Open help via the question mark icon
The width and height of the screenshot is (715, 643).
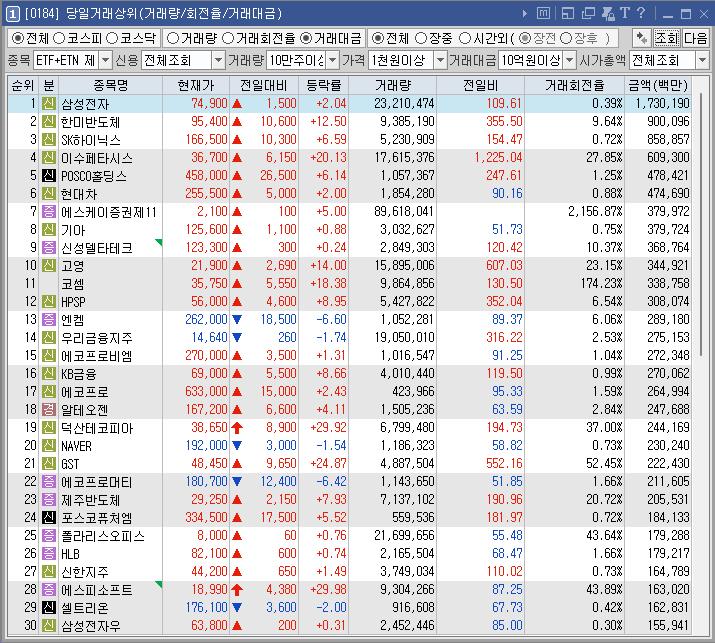[641, 13]
